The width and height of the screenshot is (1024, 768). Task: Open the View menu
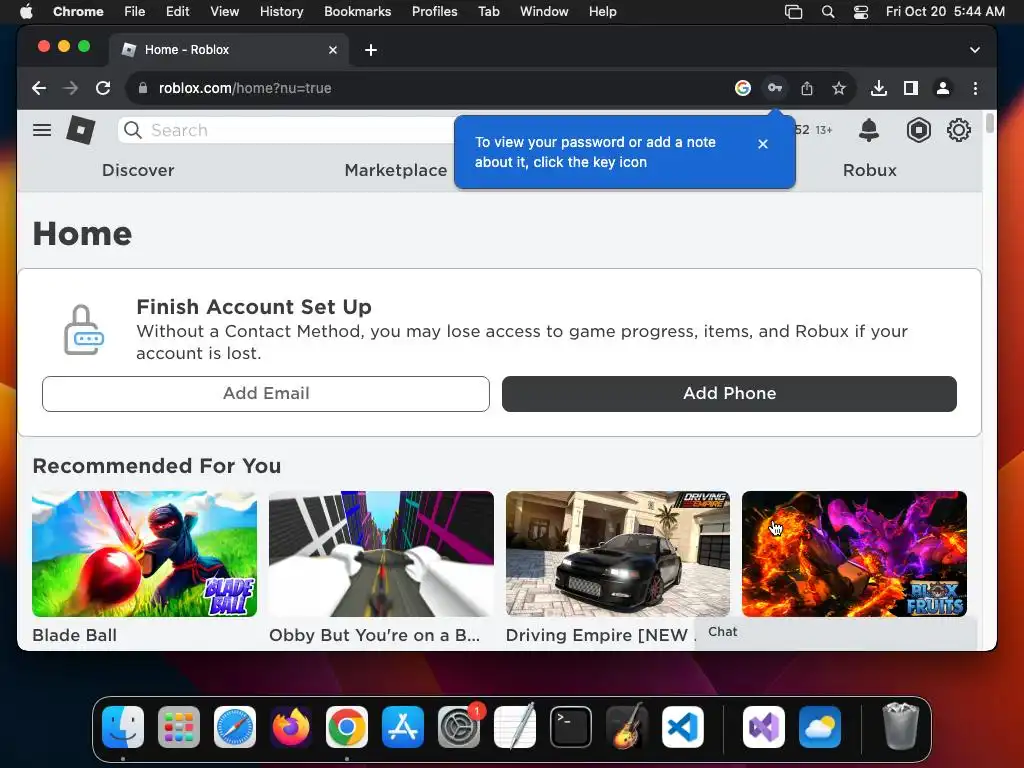(225, 11)
